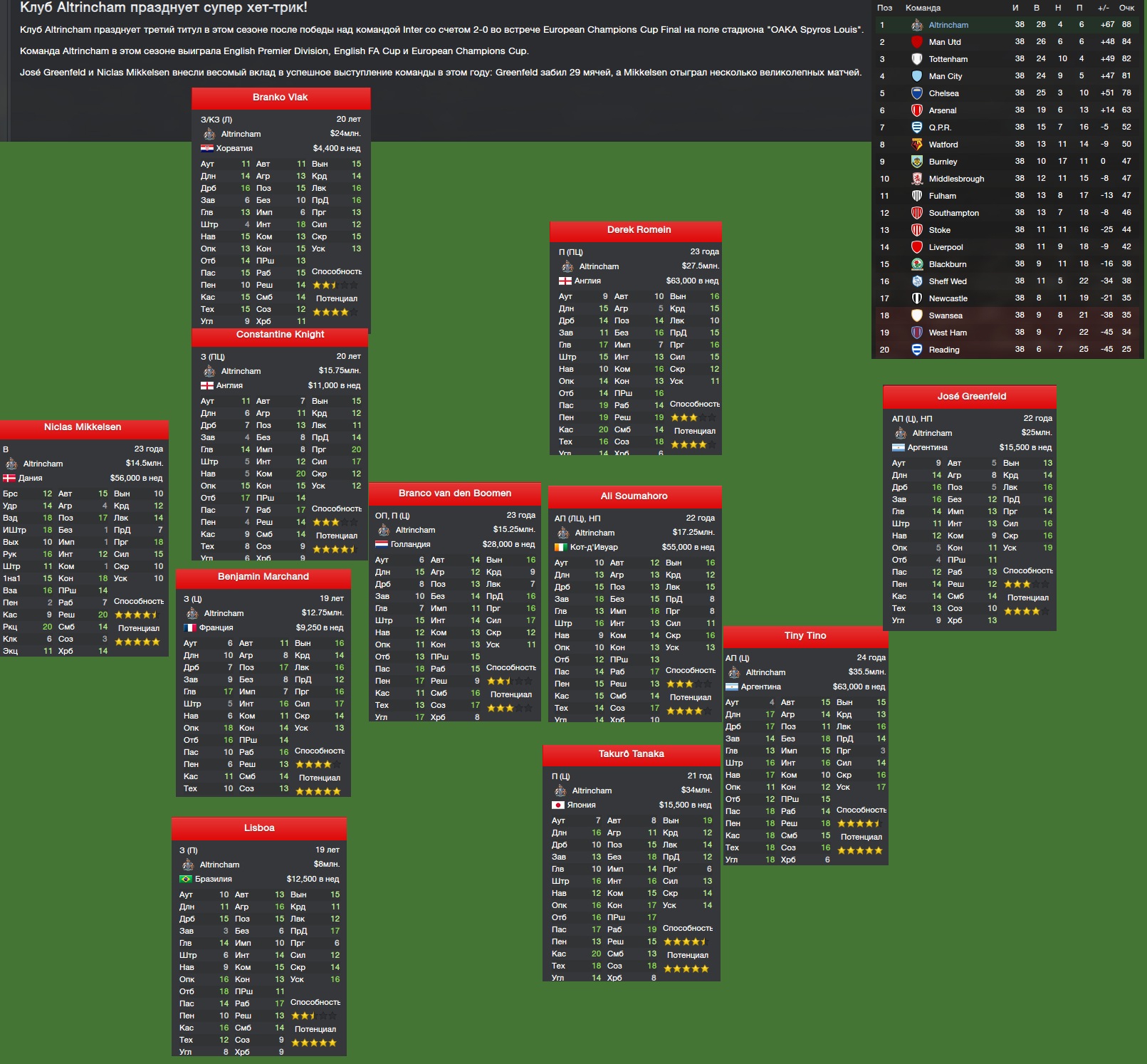Open the Takurō Tanaka card header
The image size is (1147, 1064).
(x=632, y=754)
